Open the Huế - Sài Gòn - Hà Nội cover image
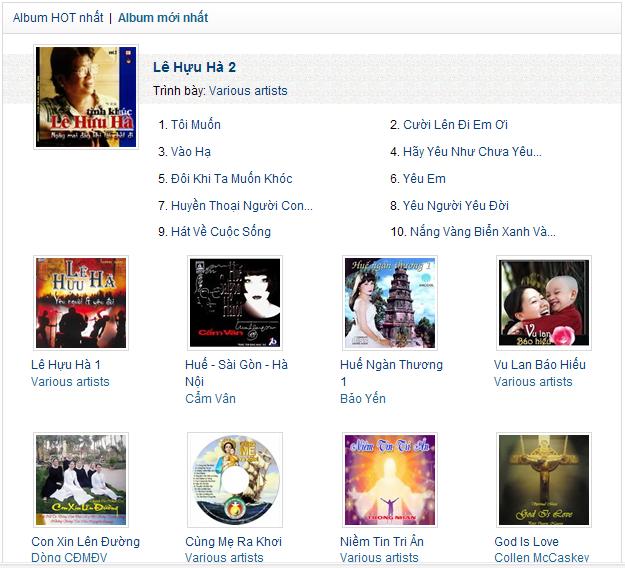Viewport: 625px width, 568px height. (235, 303)
